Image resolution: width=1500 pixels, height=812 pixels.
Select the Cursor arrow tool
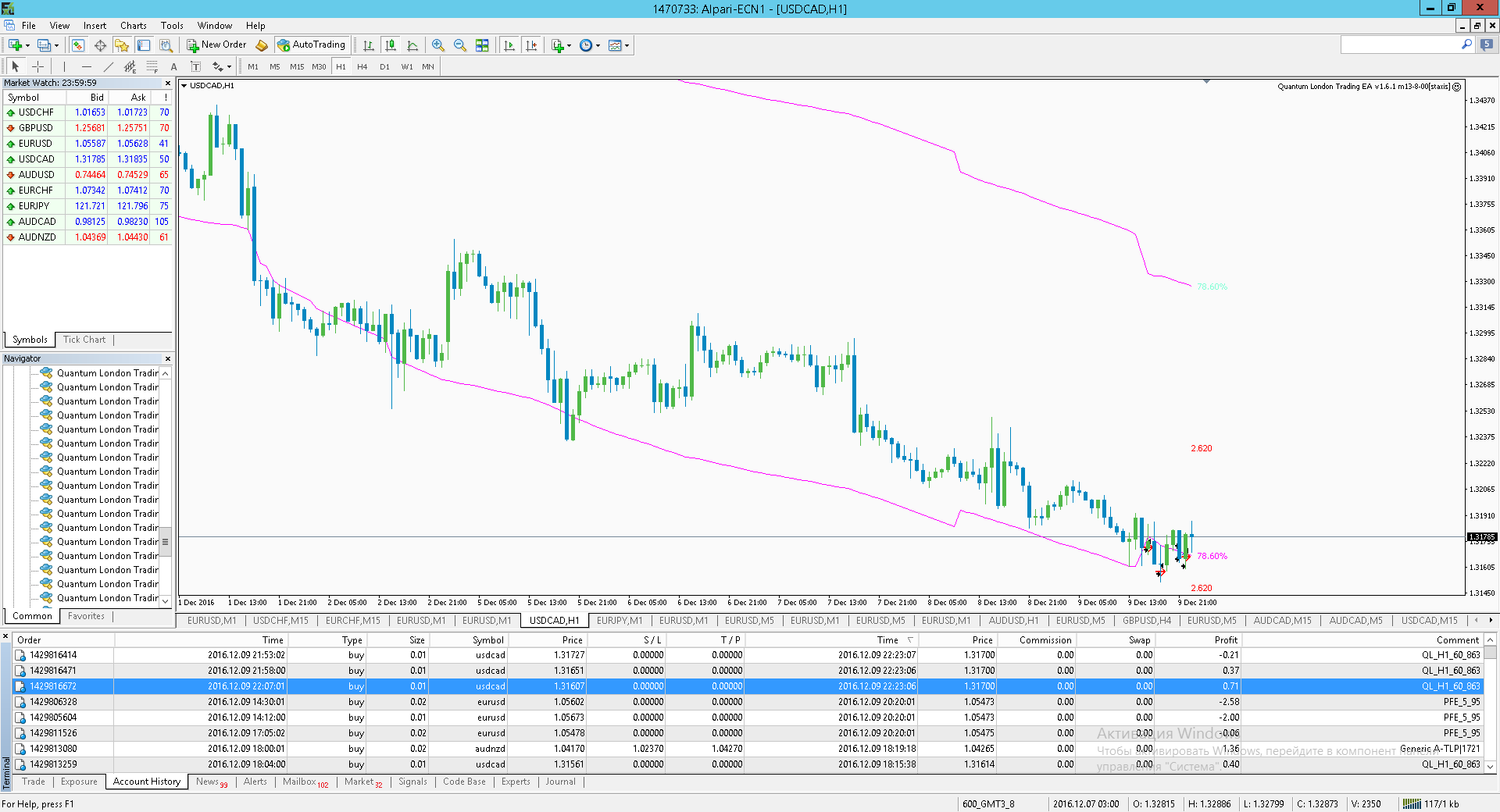(15, 66)
